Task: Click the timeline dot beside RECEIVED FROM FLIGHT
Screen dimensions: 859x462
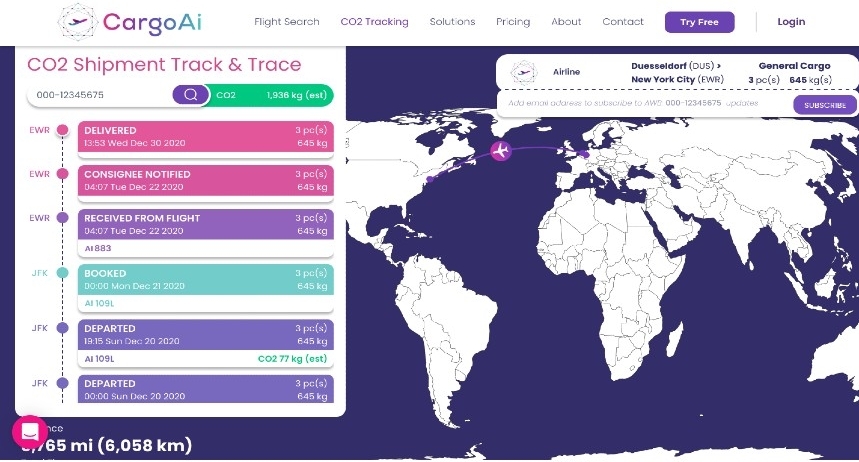Action: pyautogui.click(x=63, y=218)
